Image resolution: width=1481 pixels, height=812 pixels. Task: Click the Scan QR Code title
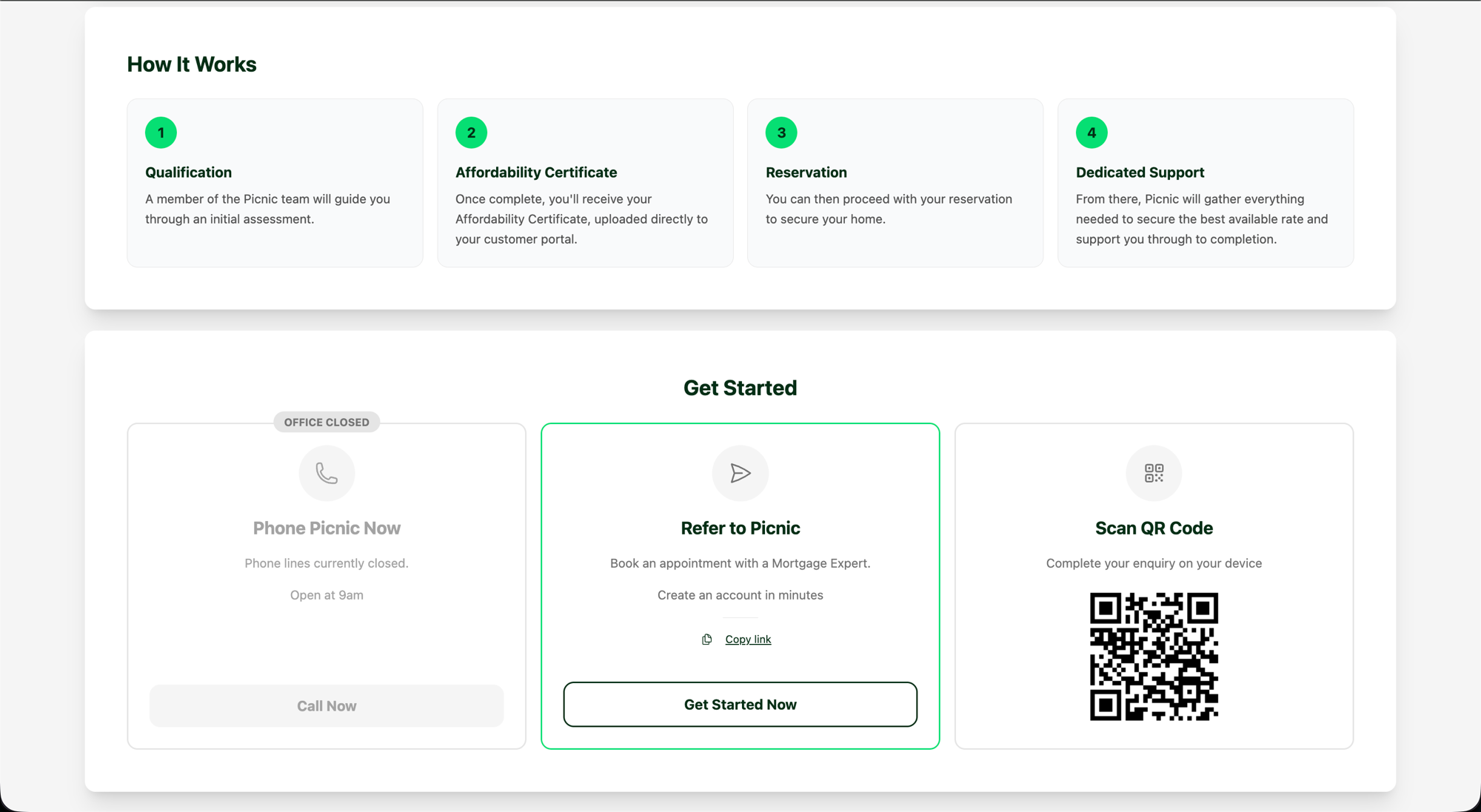[1154, 529]
